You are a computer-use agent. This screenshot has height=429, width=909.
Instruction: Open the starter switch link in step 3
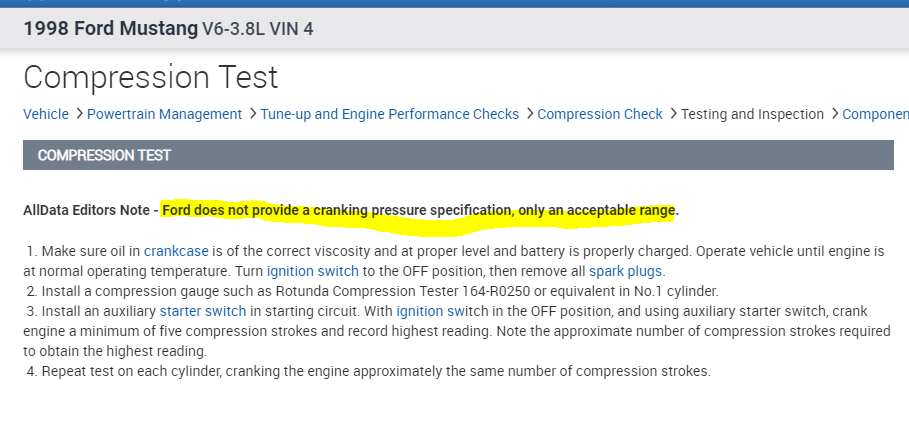(201, 311)
